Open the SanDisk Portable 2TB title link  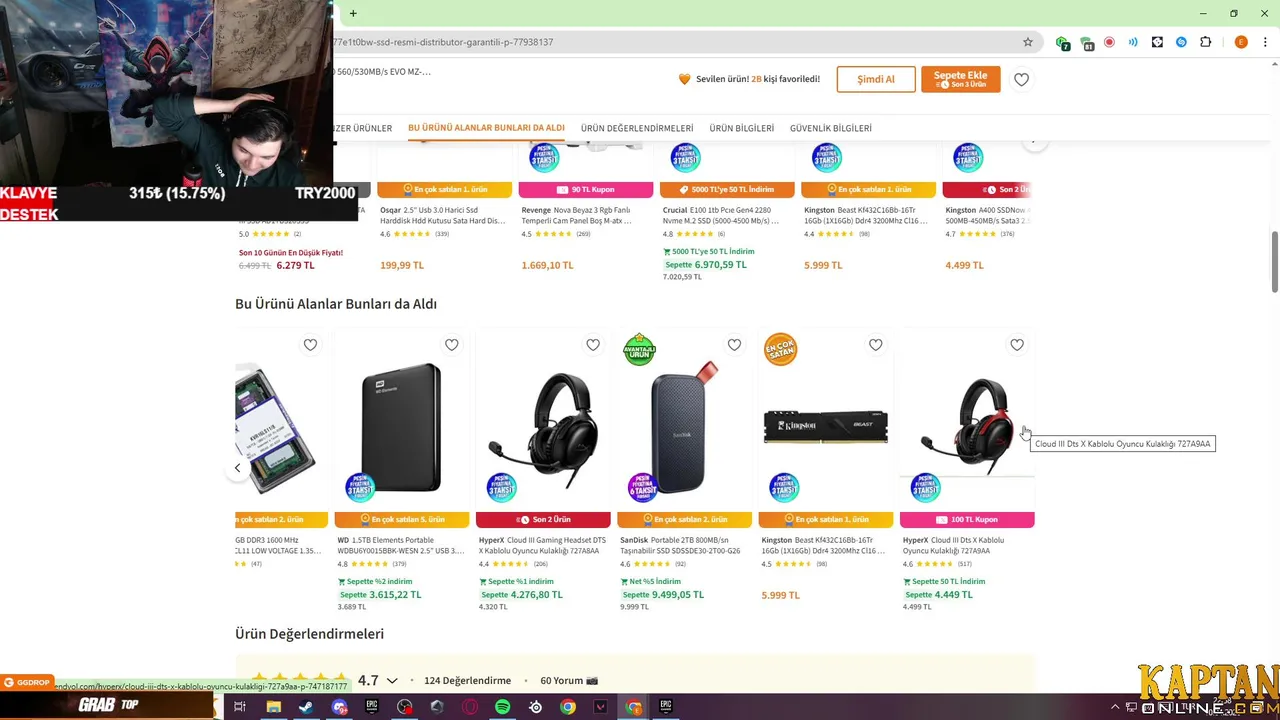tap(681, 545)
